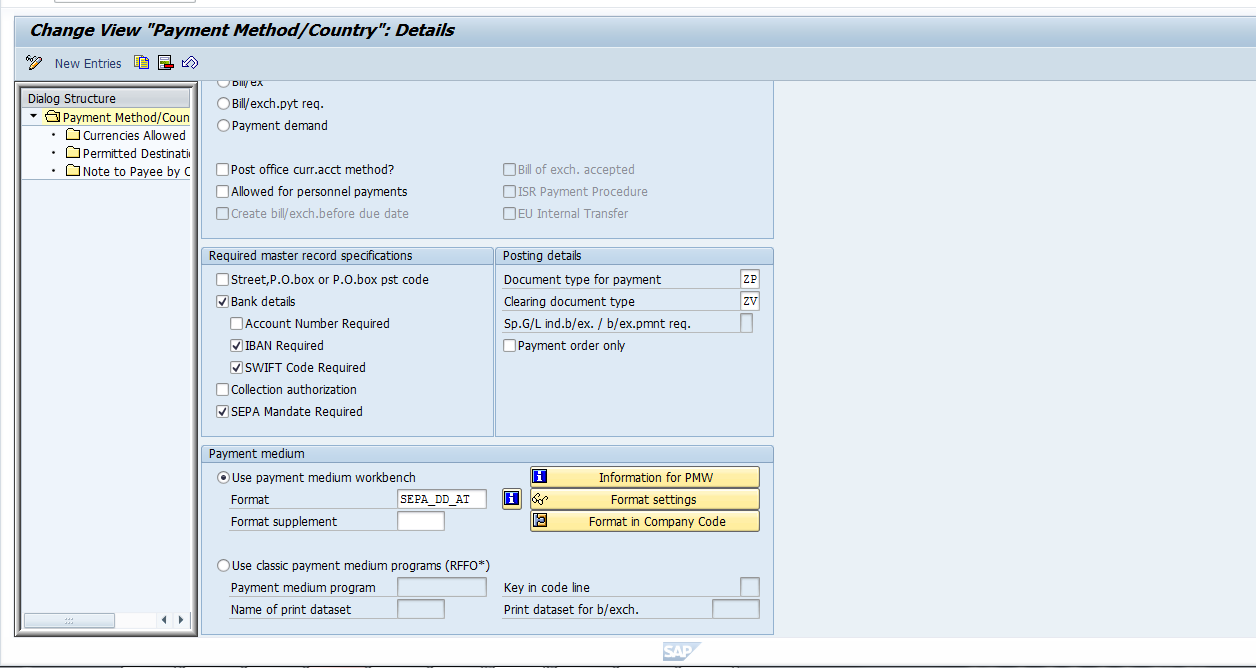1256x668 pixels.
Task: Click the Delete entry icon in toolbar
Action: [166, 63]
